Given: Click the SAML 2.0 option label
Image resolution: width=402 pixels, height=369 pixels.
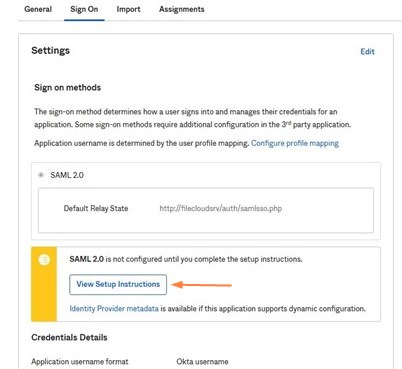Looking at the screenshot, I should [x=67, y=175].
